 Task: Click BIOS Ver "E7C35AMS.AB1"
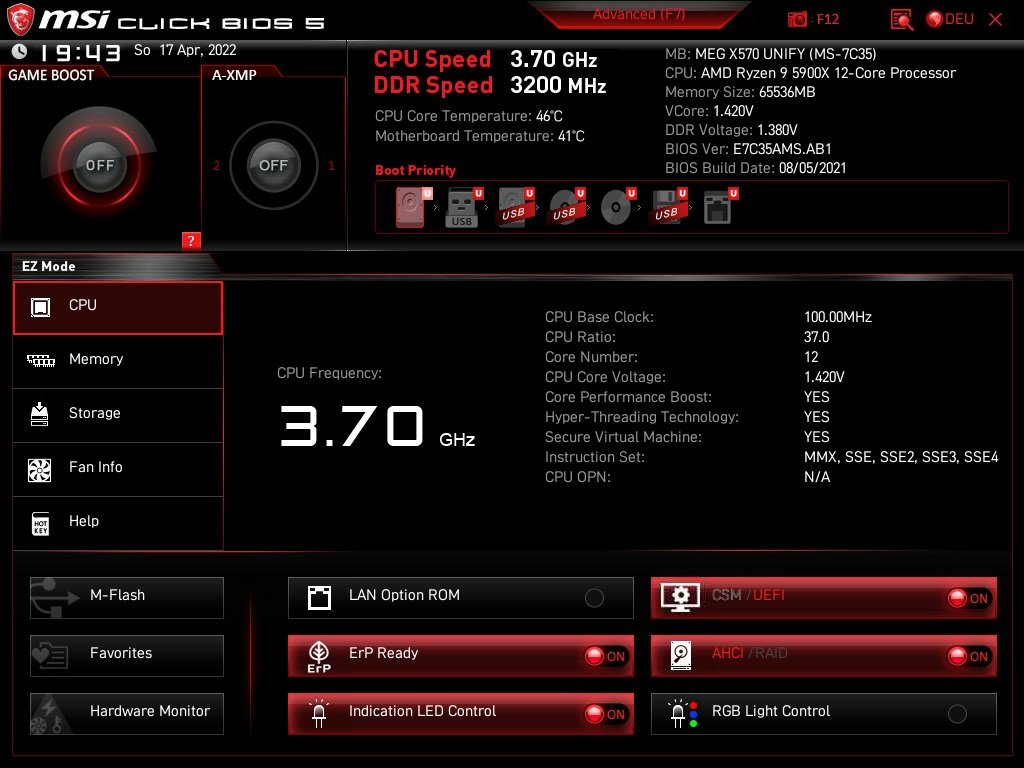point(782,149)
